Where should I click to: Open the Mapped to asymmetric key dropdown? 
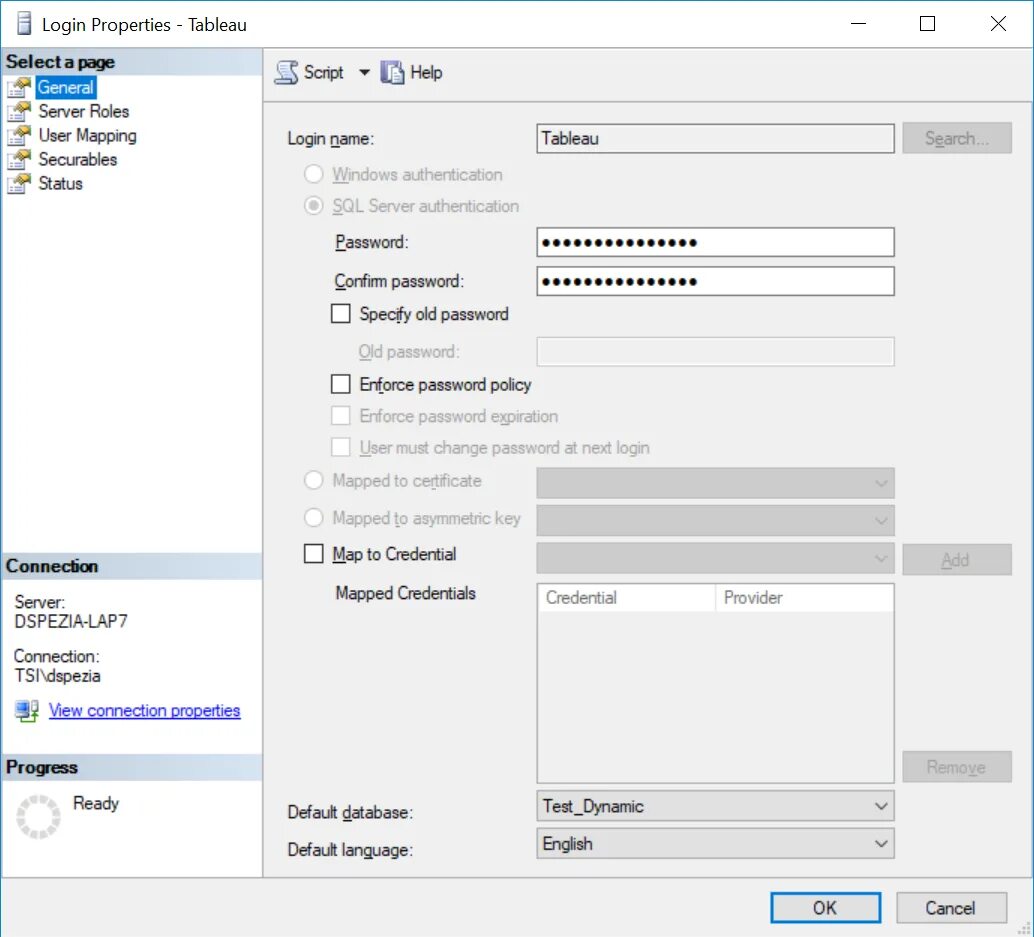tap(715, 520)
